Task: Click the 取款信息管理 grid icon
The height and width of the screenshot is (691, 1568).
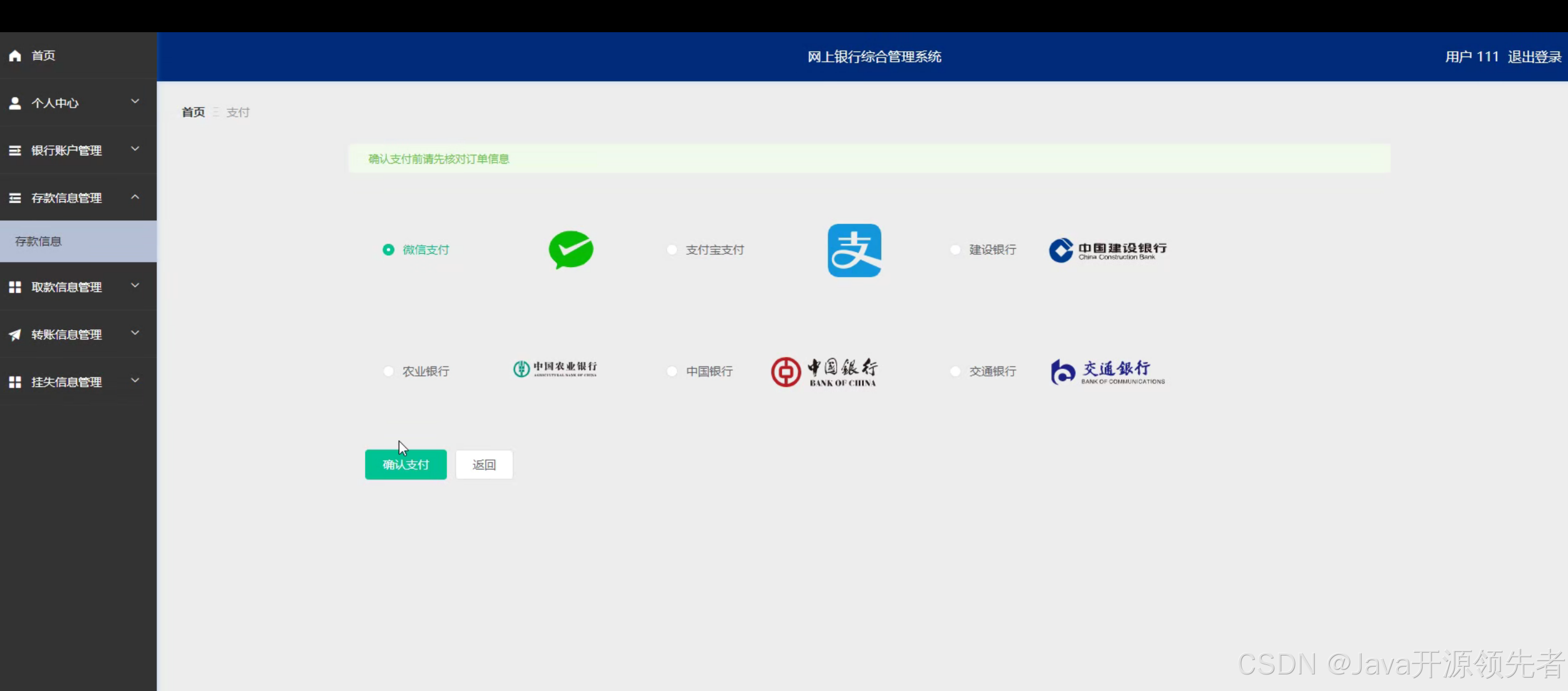Action: pos(14,286)
